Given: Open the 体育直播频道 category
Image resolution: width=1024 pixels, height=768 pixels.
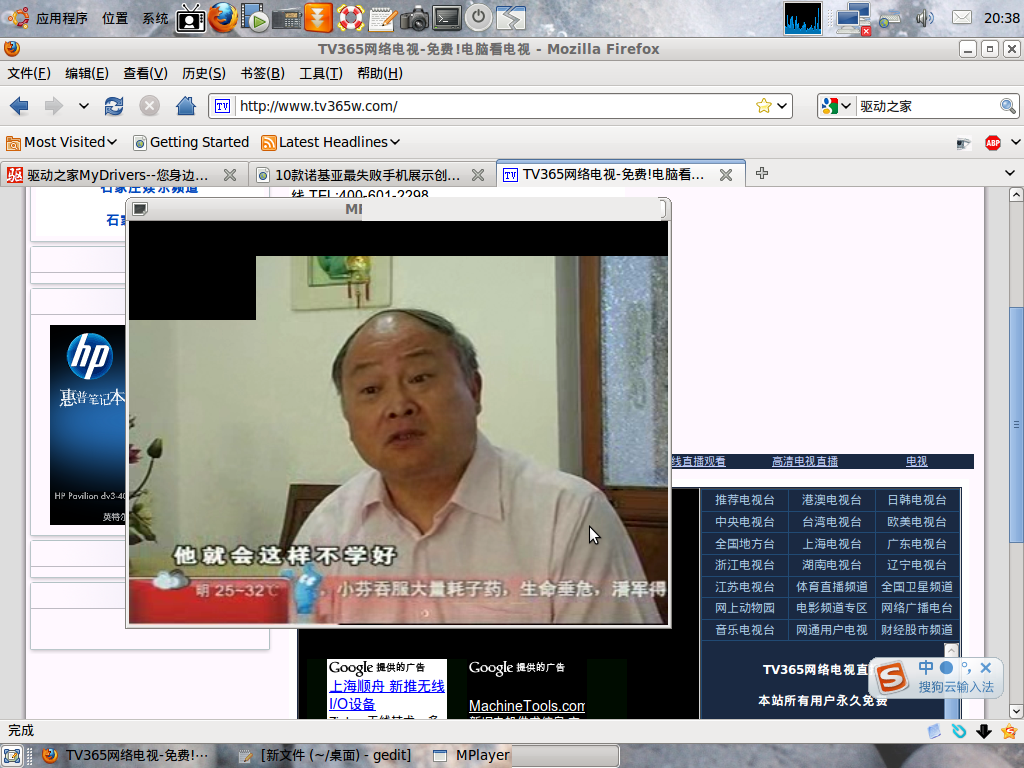Looking at the screenshot, I should [831, 587].
